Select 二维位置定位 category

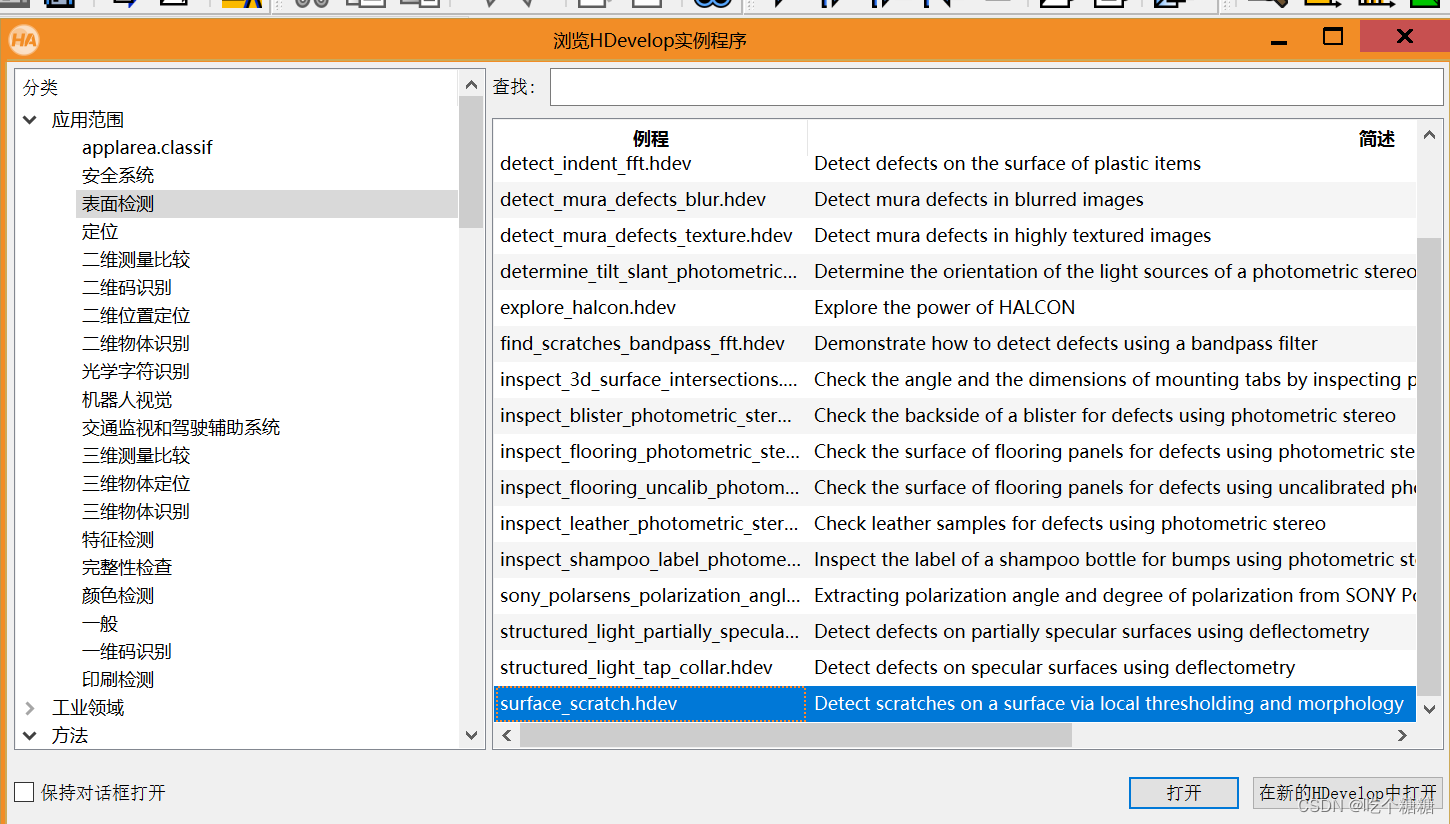pyautogui.click(x=136, y=316)
